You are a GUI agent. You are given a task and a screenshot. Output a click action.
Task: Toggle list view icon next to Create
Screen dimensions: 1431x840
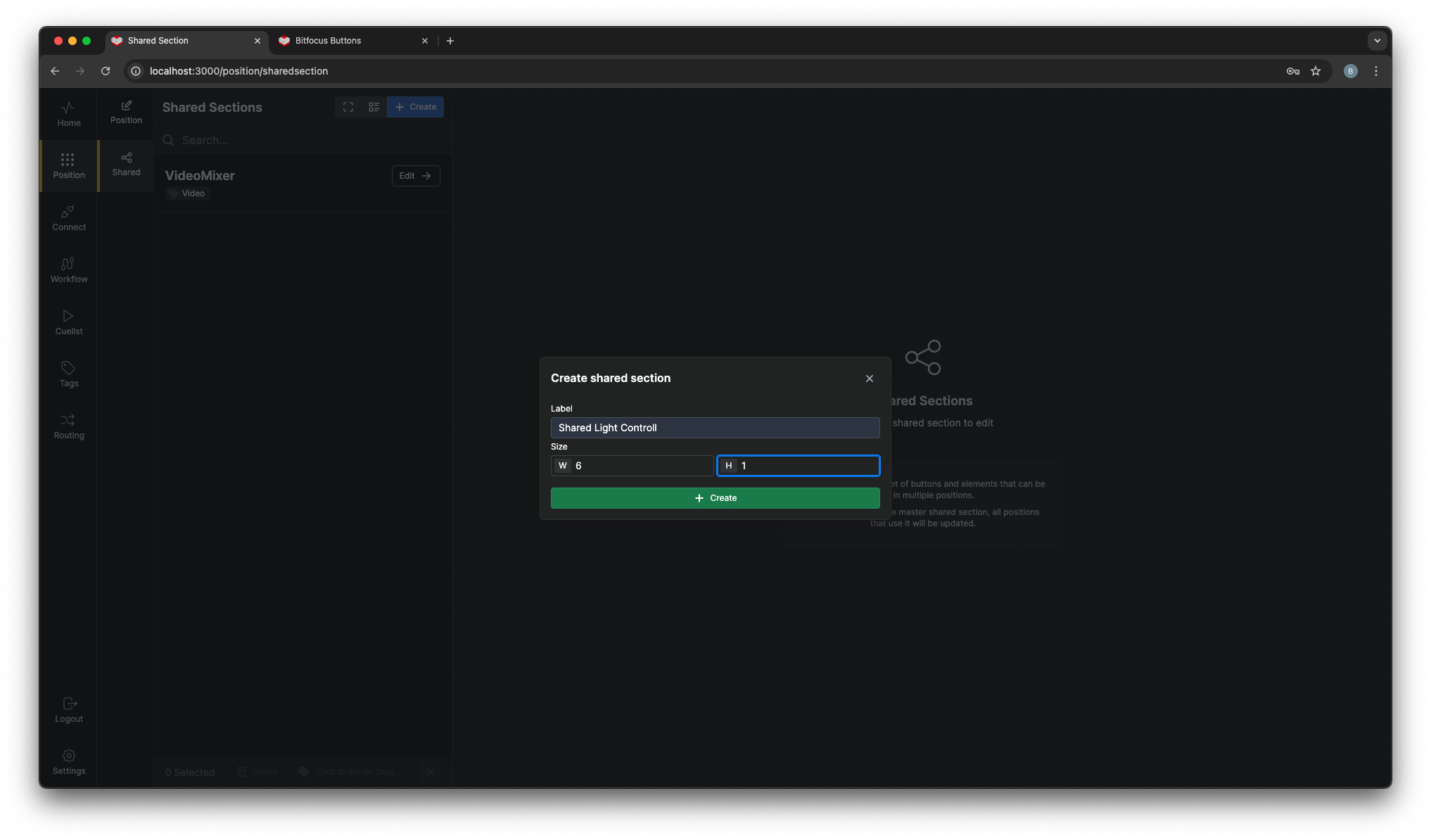tap(374, 107)
